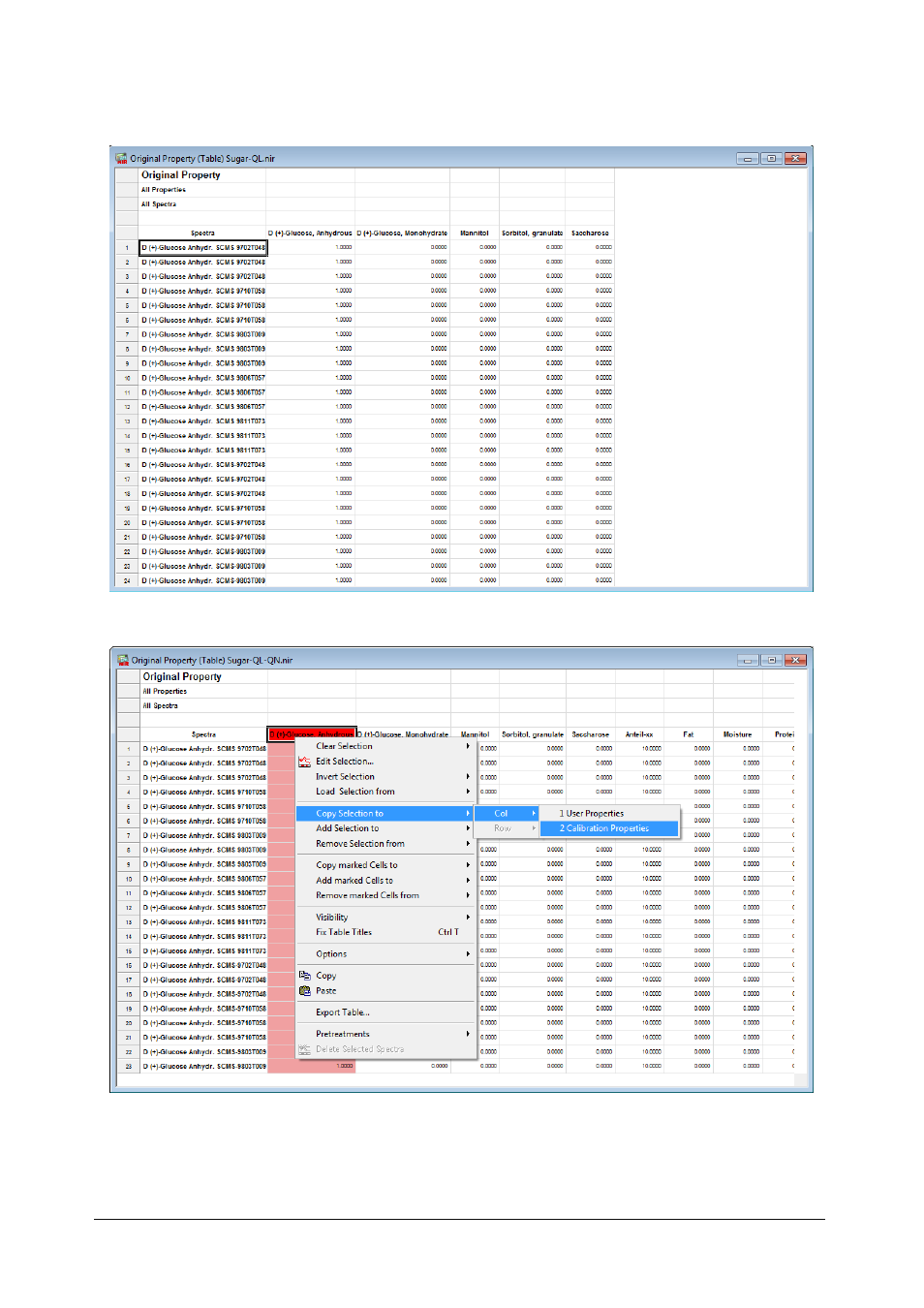Image resolution: width=924 pixels, height=1308 pixels.
Task: Open Copy Selection to submenu
Action: pyautogui.click(x=386, y=814)
